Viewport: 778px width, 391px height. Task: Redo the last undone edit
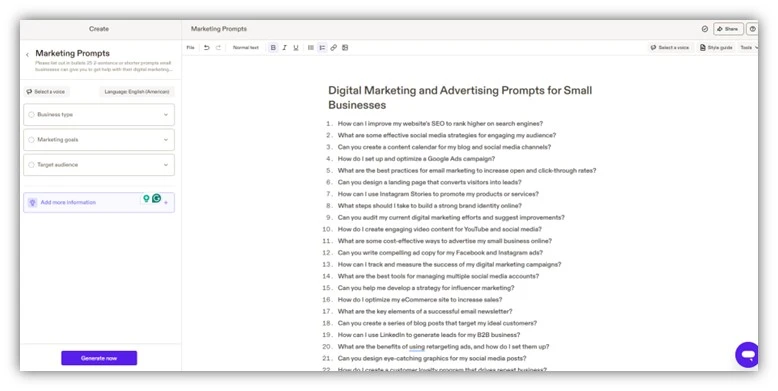pyautogui.click(x=218, y=48)
